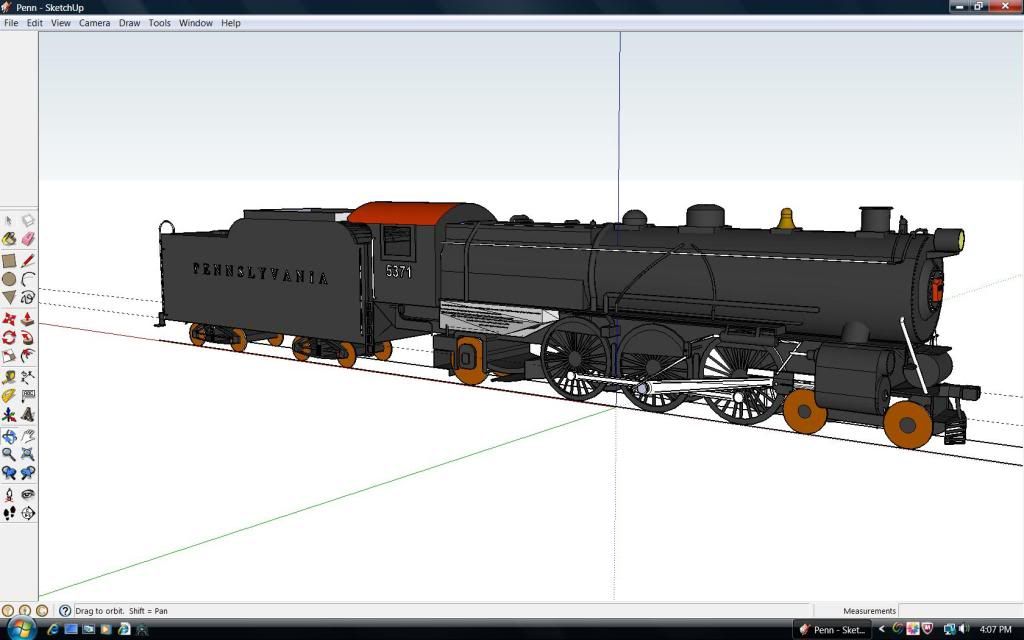
Task: Select the 3D Text tool
Action: 27,414
